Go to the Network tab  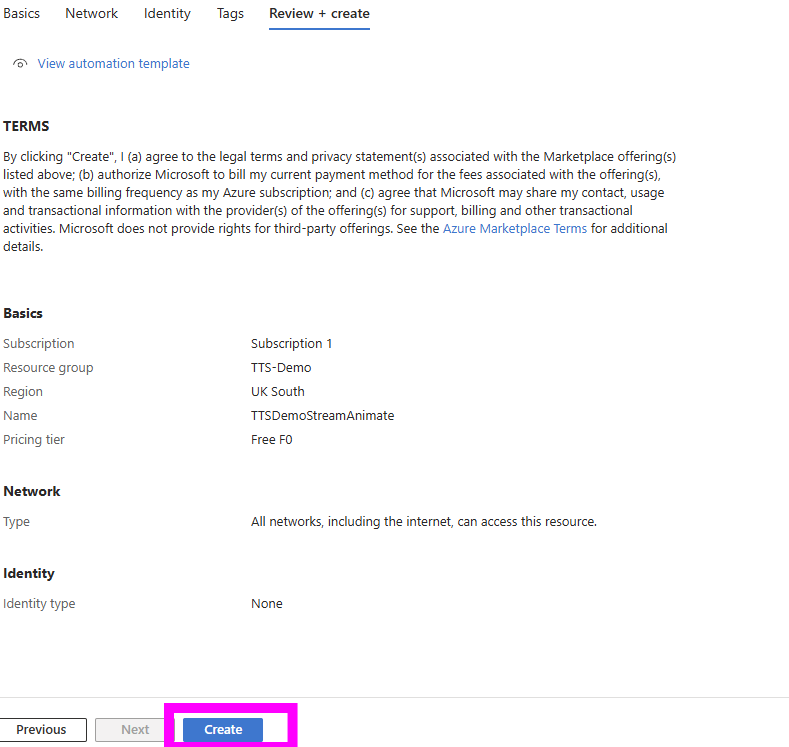pos(91,14)
